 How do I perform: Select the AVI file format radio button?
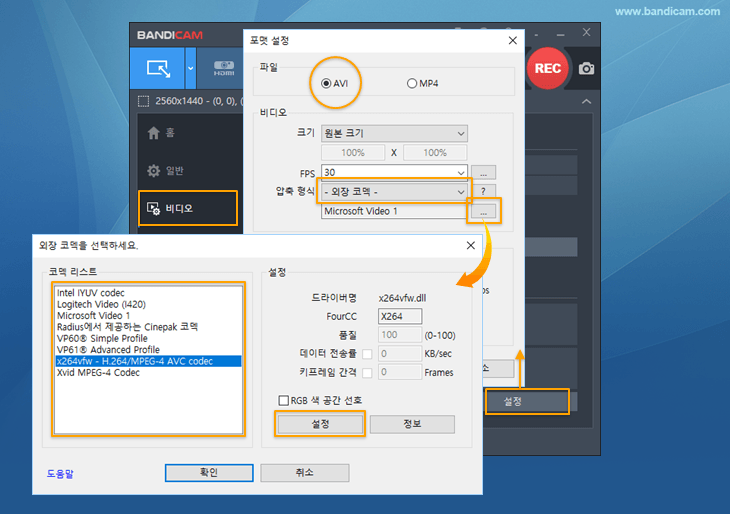coord(327,83)
